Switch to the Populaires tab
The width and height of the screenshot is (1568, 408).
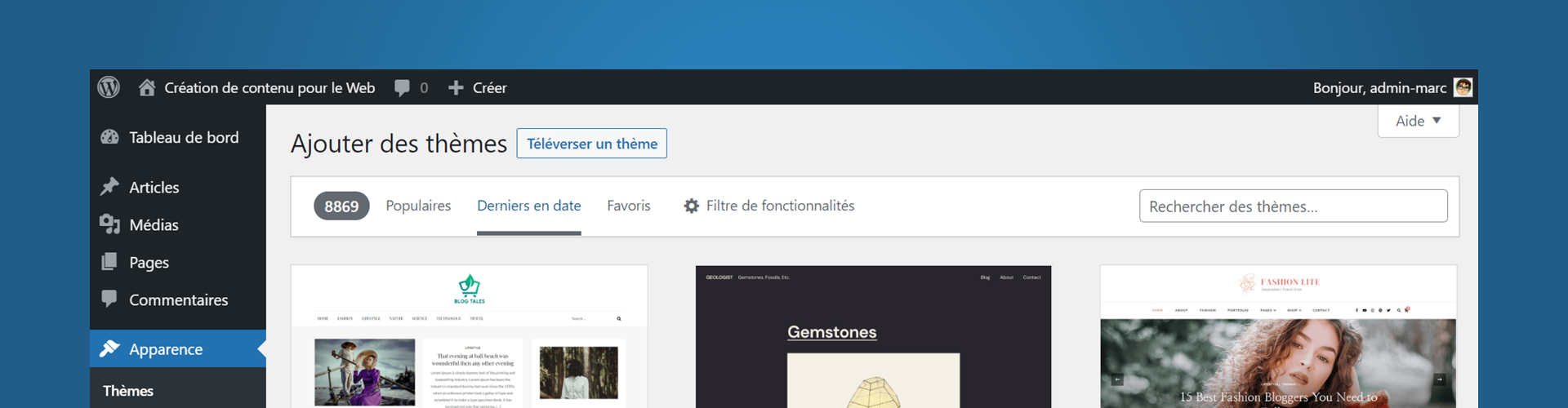click(418, 206)
